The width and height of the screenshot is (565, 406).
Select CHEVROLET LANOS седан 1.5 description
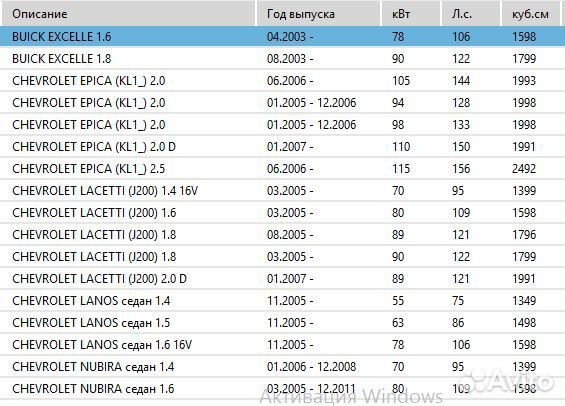[91, 322]
